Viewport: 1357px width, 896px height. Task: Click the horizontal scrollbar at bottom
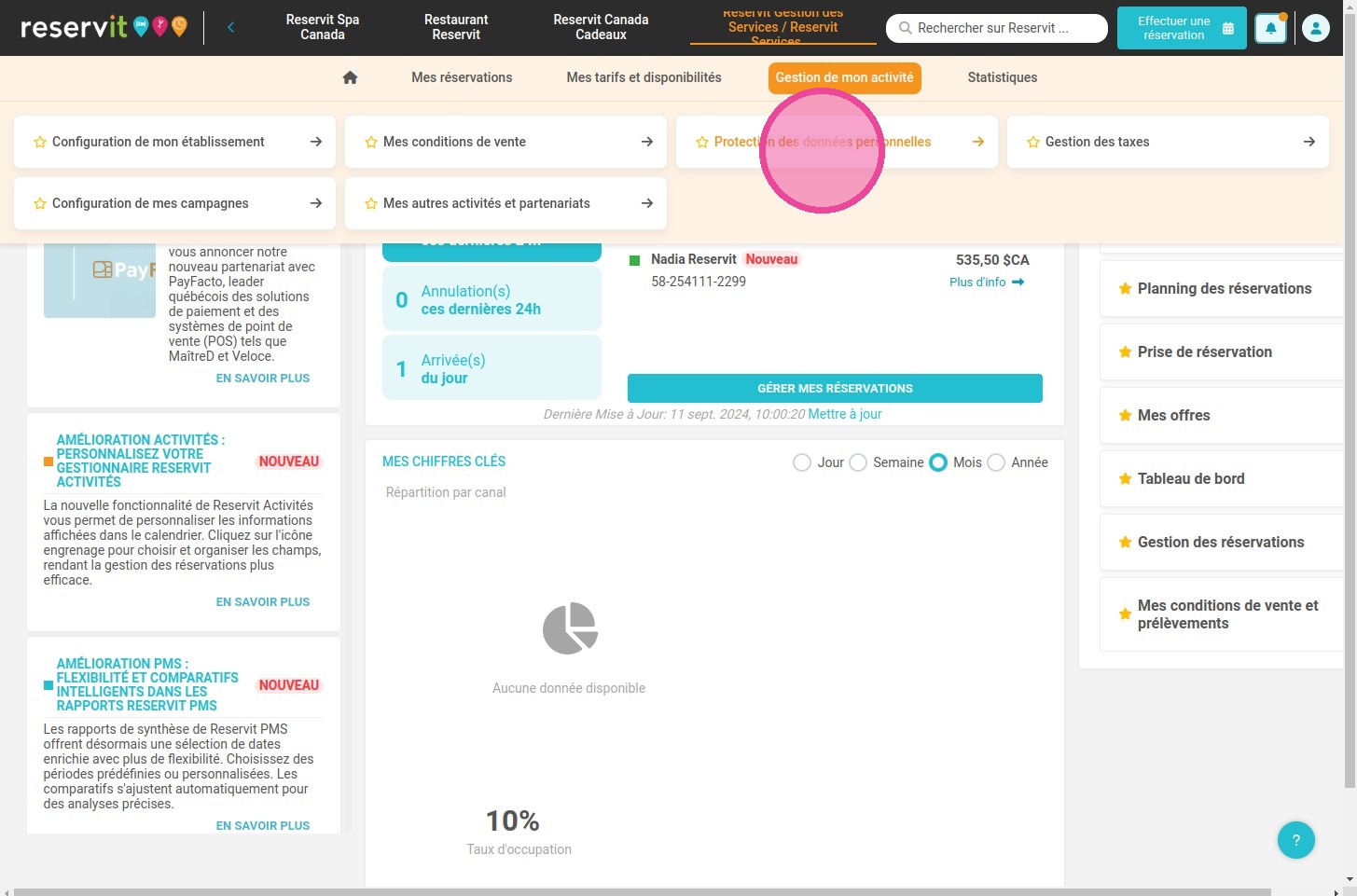pyautogui.click(x=644, y=891)
